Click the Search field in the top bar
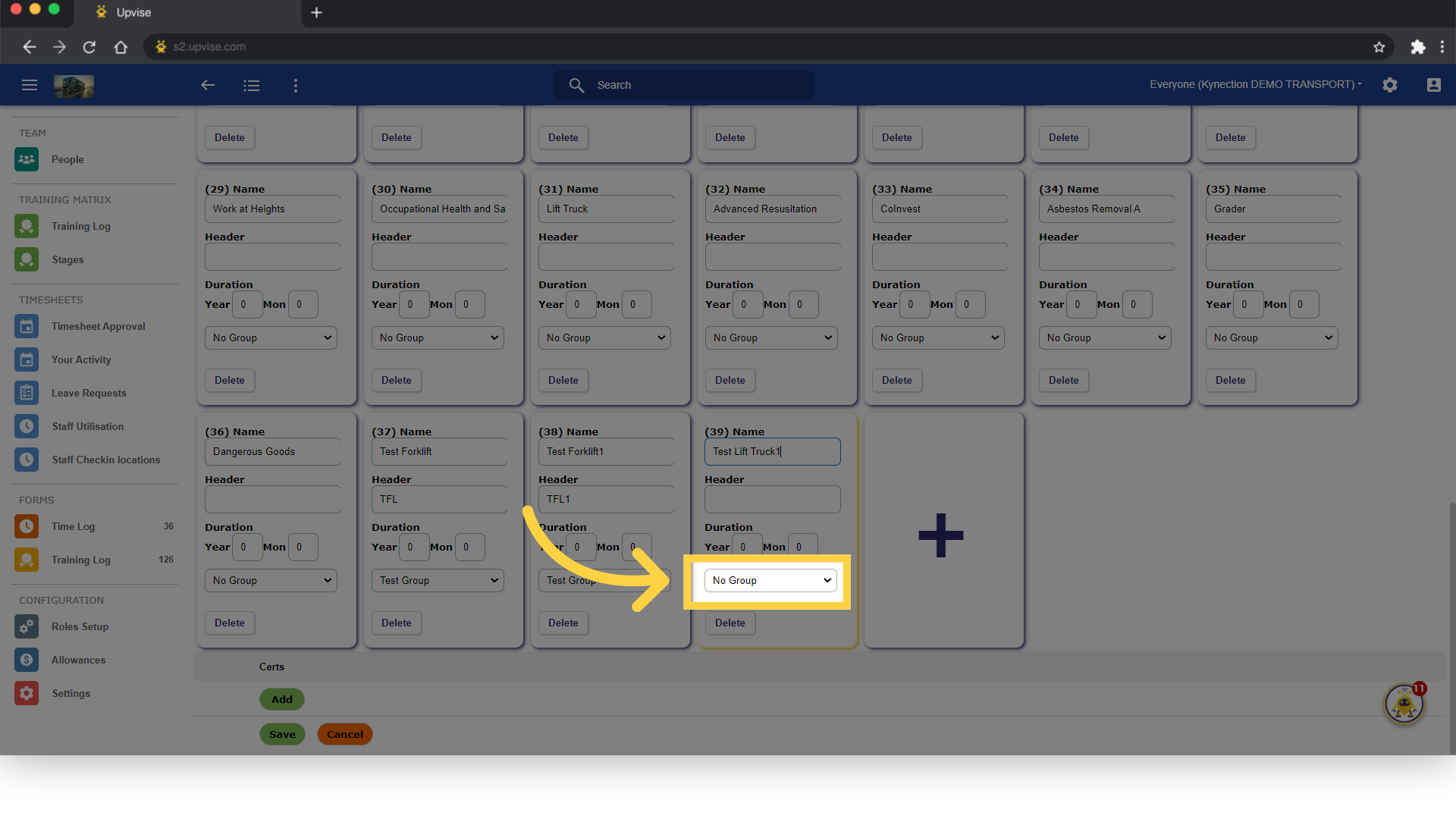 [682, 85]
